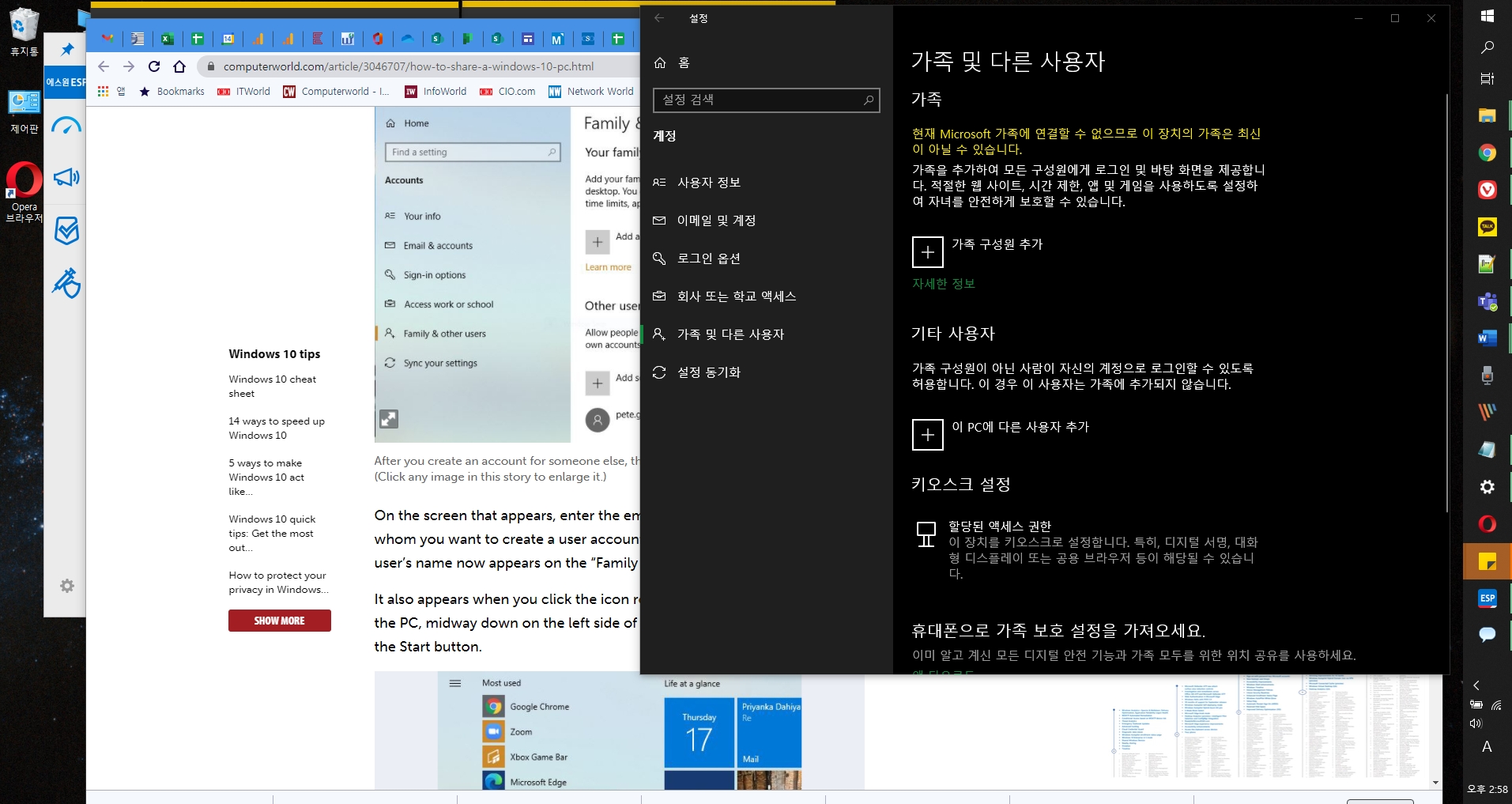This screenshot has width=1512, height=804.
Task: Open File Explorer from taskbar
Action: [1487, 115]
